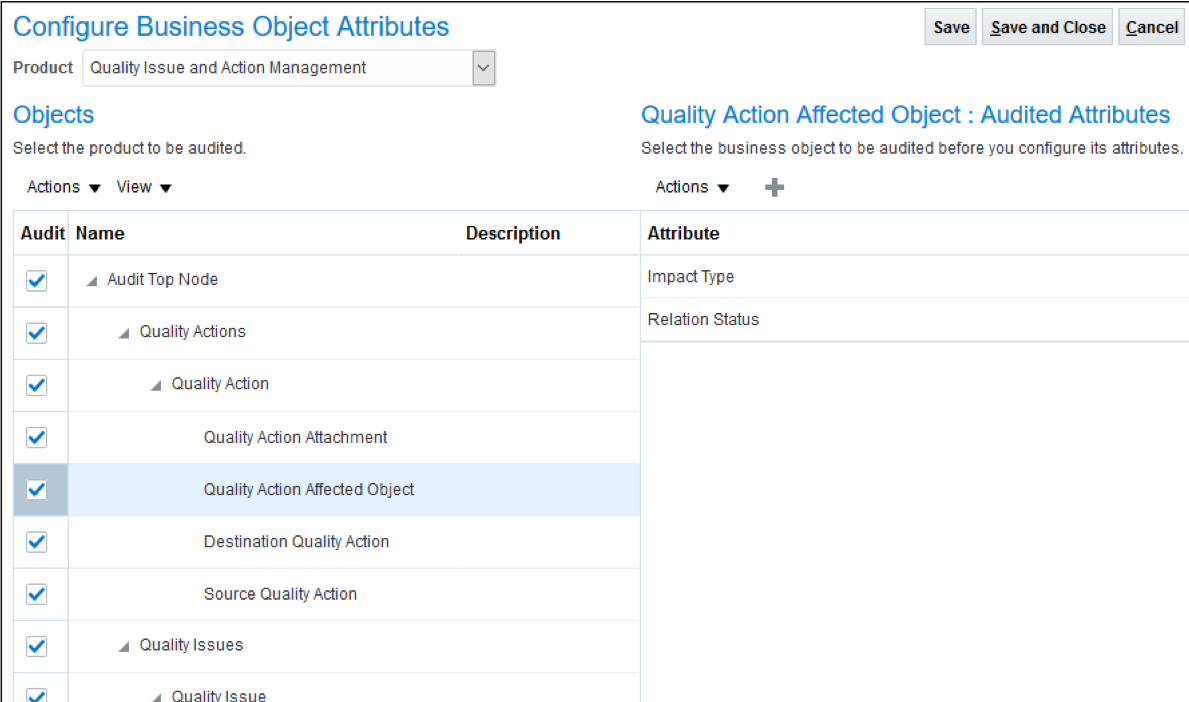Click the plus icon to add attribute

coord(774,187)
